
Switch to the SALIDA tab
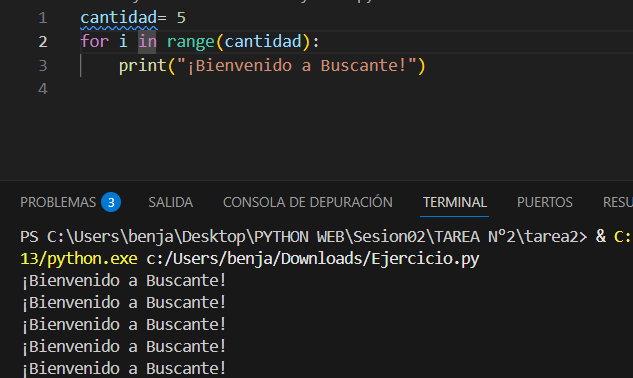tap(170, 202)
